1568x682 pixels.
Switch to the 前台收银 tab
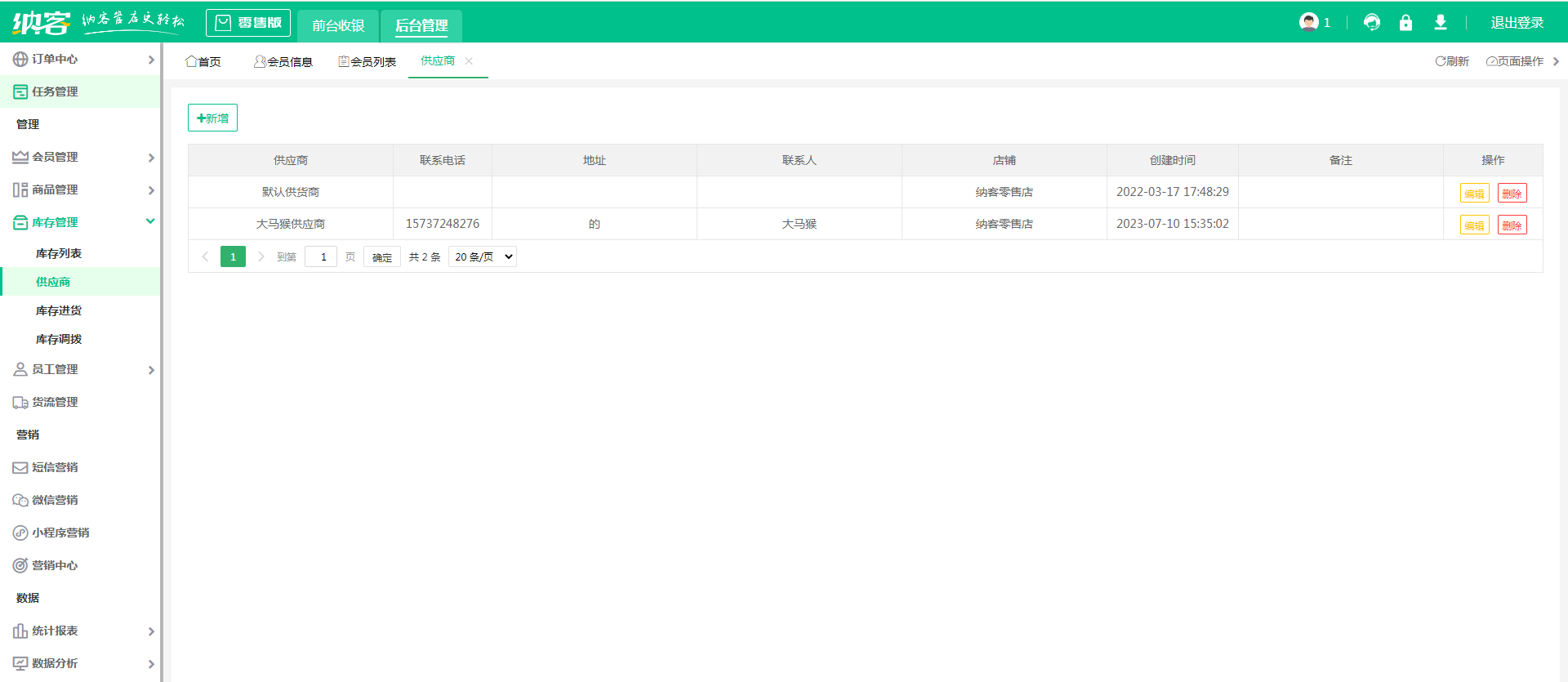click(338, 25)
